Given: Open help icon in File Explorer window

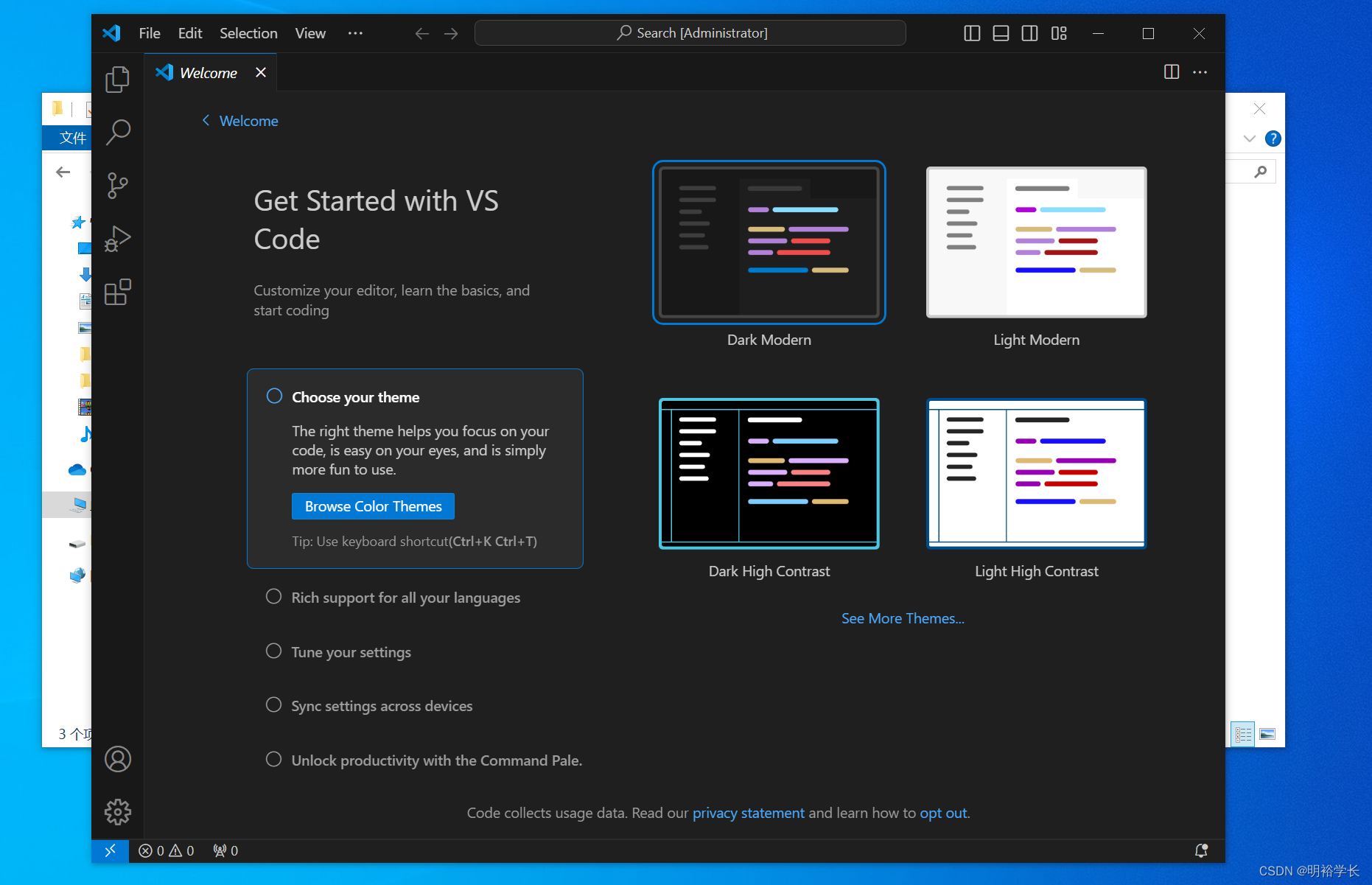Looking at the screenshot, I should click(x=1273, y=139).
